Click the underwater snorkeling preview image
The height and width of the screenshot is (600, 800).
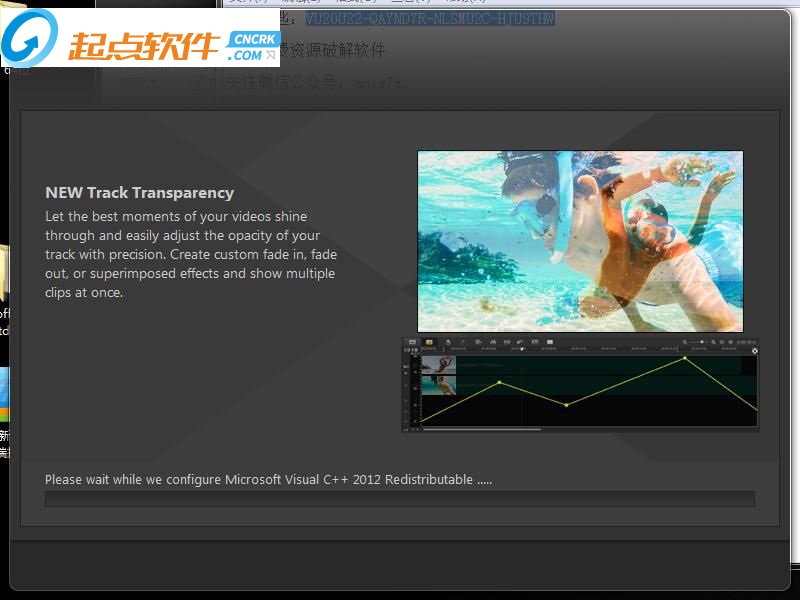(580, 241)
